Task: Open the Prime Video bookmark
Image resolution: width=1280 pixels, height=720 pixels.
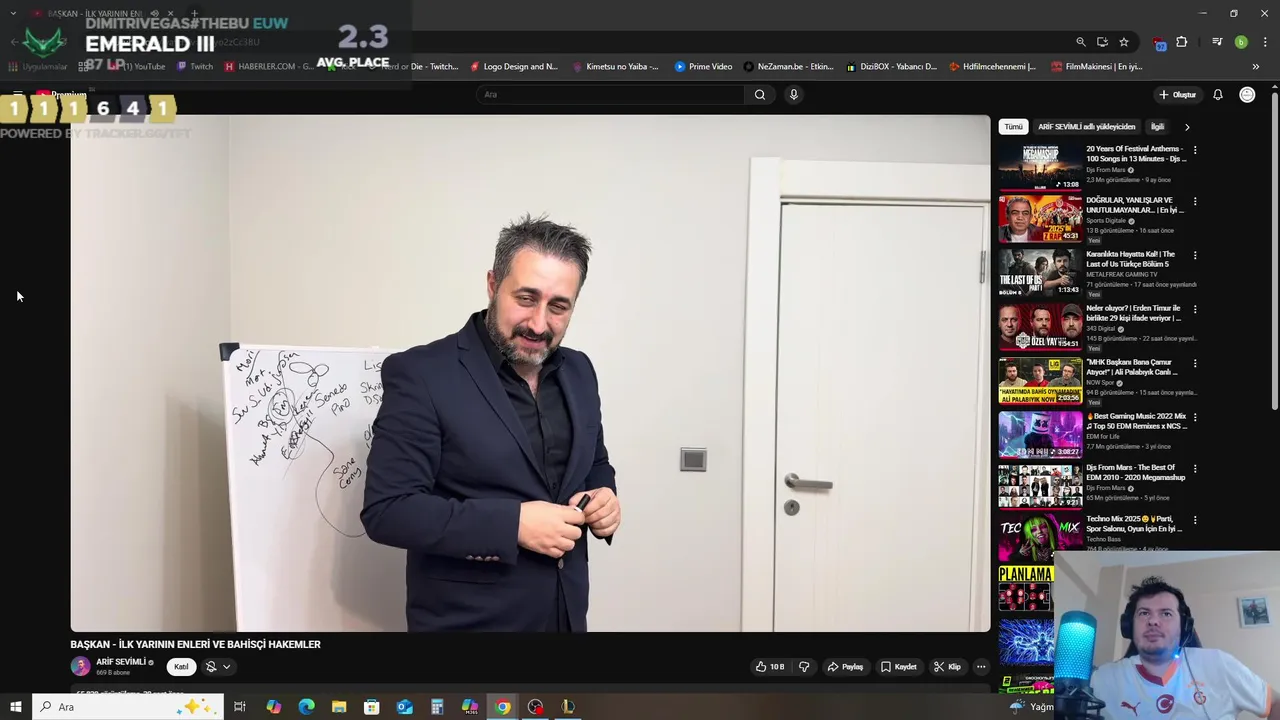Action: (x=703, y=67)
